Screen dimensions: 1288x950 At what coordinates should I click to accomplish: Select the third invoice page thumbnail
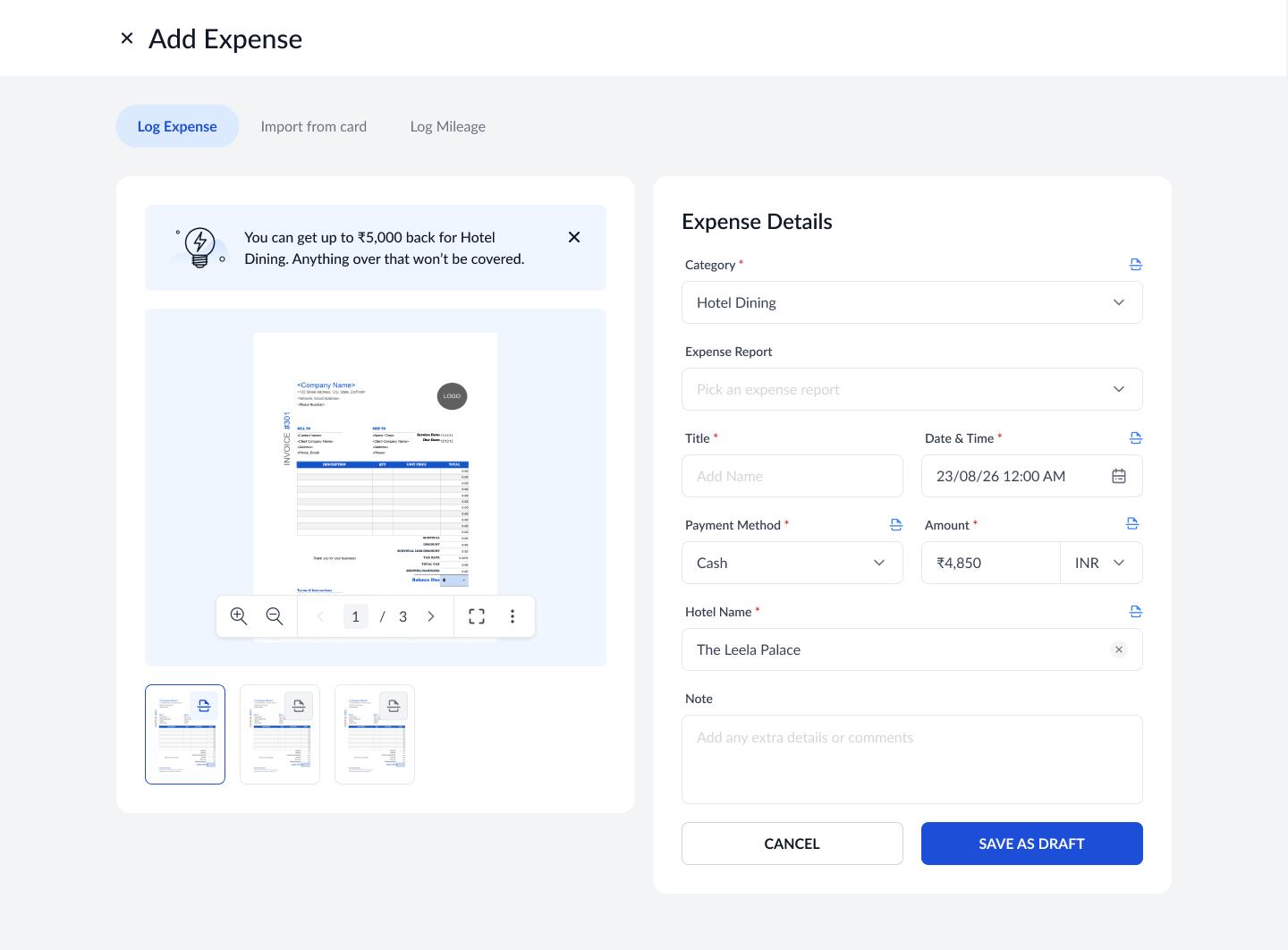(x=375, y=734)
